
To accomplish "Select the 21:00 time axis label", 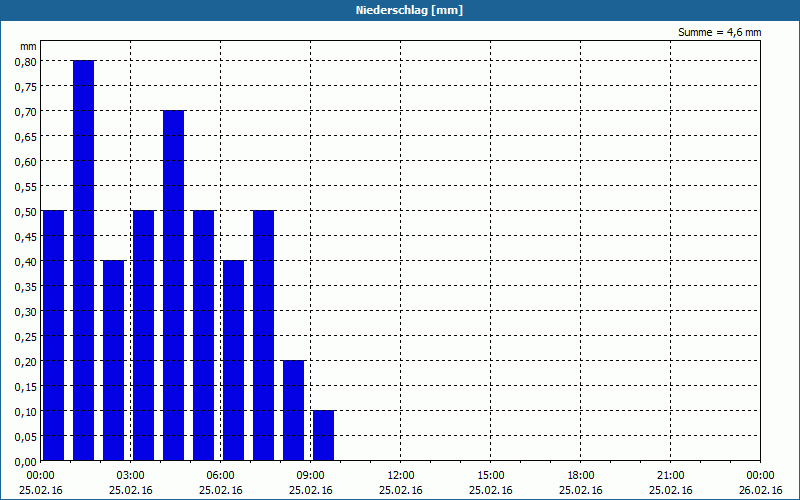I will pyautogui.click(x=670, y=476).
